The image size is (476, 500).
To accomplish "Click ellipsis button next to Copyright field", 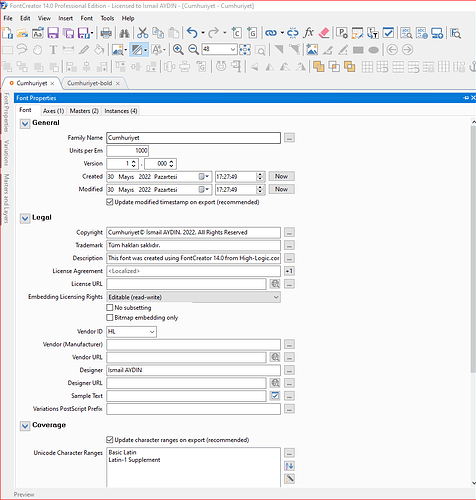I will (289, 232).
